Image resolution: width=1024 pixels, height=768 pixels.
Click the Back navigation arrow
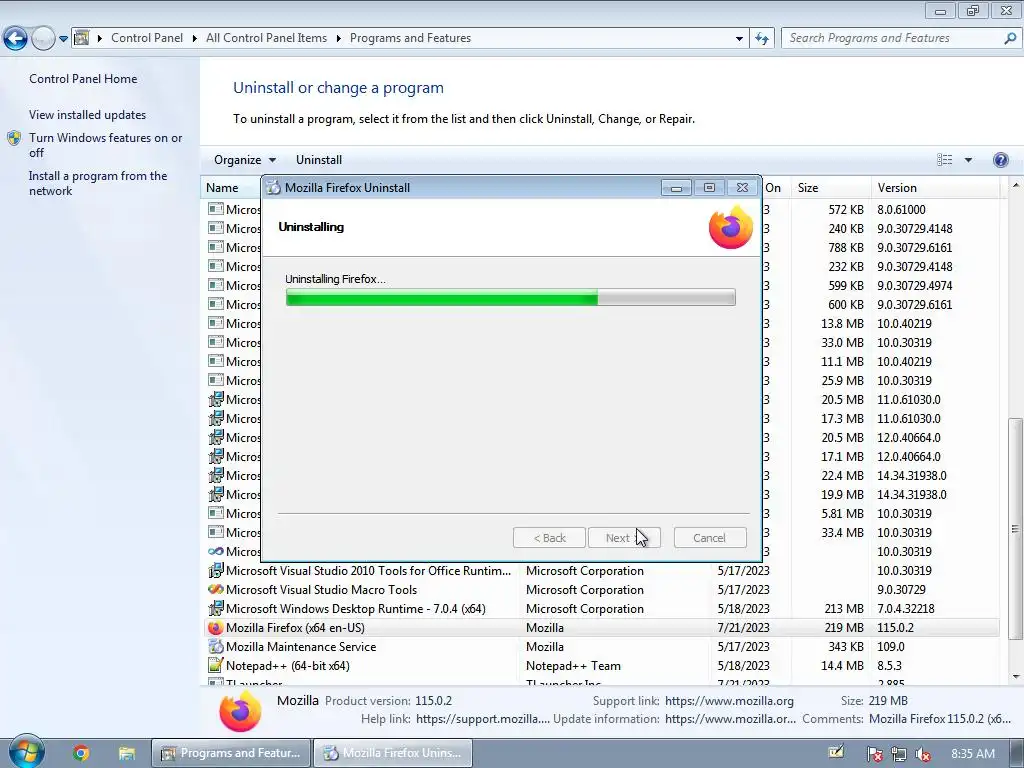15,39
